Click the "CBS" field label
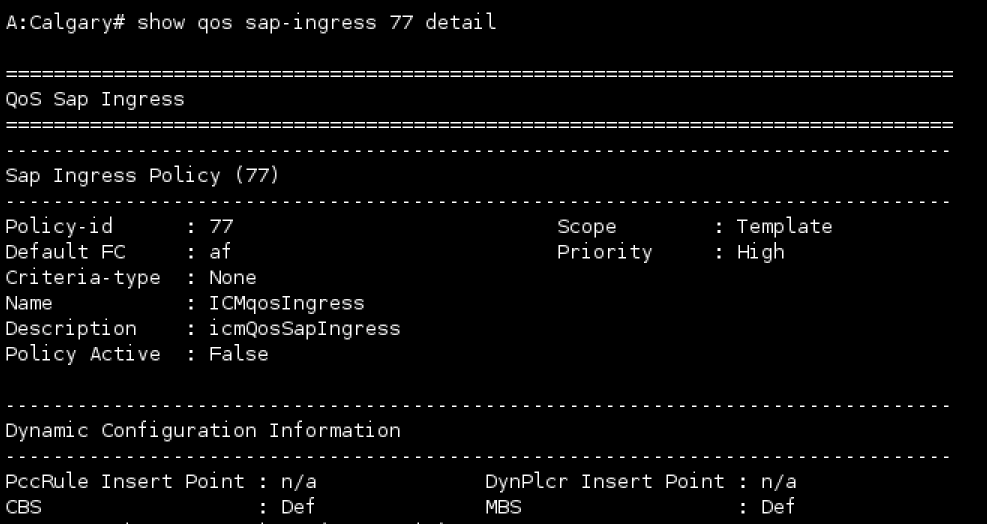Viewport: 987px width, 524px height. click(x=23, y=507)
